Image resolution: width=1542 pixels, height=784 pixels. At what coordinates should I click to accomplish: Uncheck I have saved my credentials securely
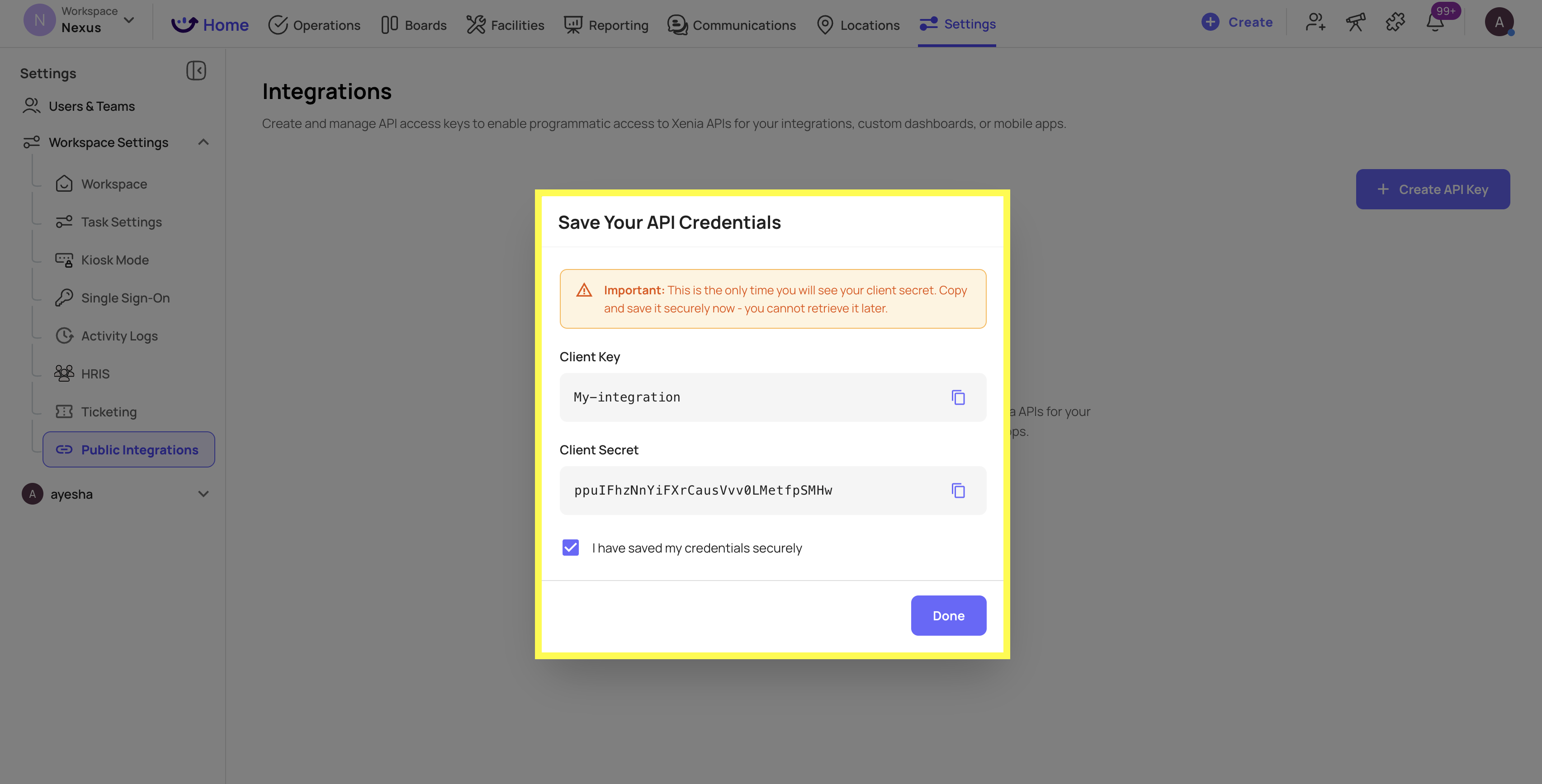[571, 548]
